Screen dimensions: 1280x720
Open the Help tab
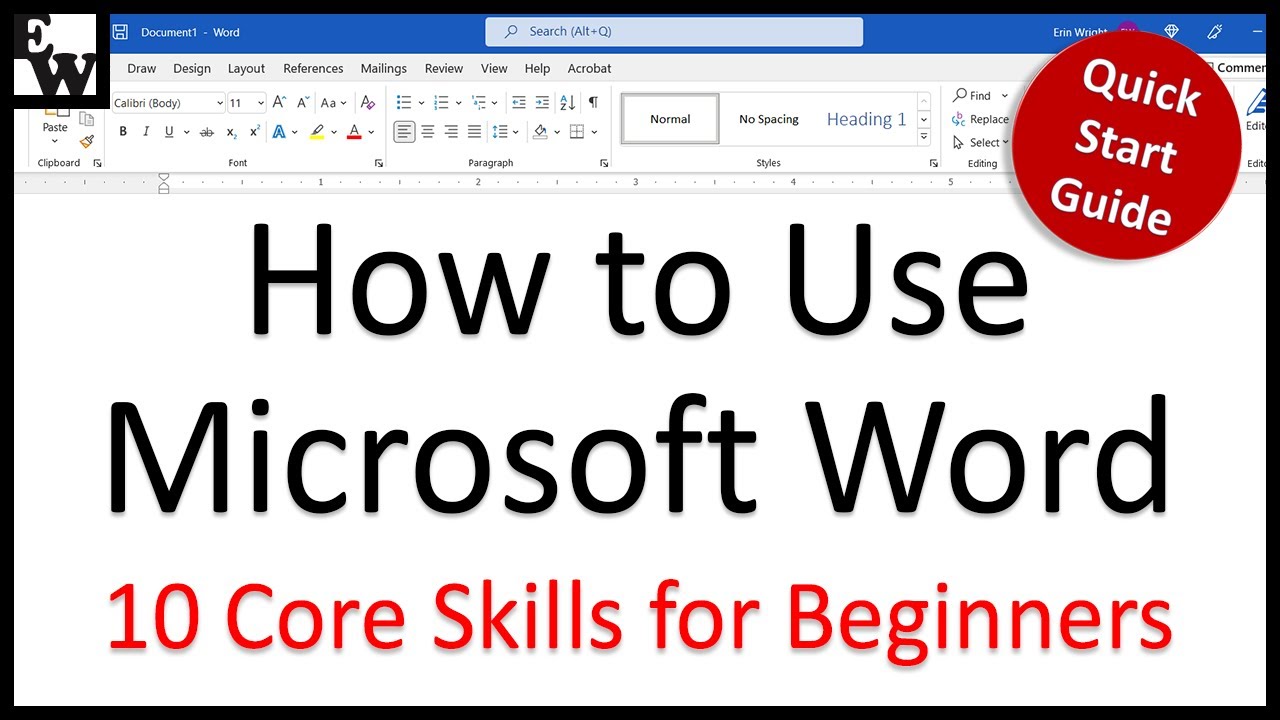pos(537,68)
